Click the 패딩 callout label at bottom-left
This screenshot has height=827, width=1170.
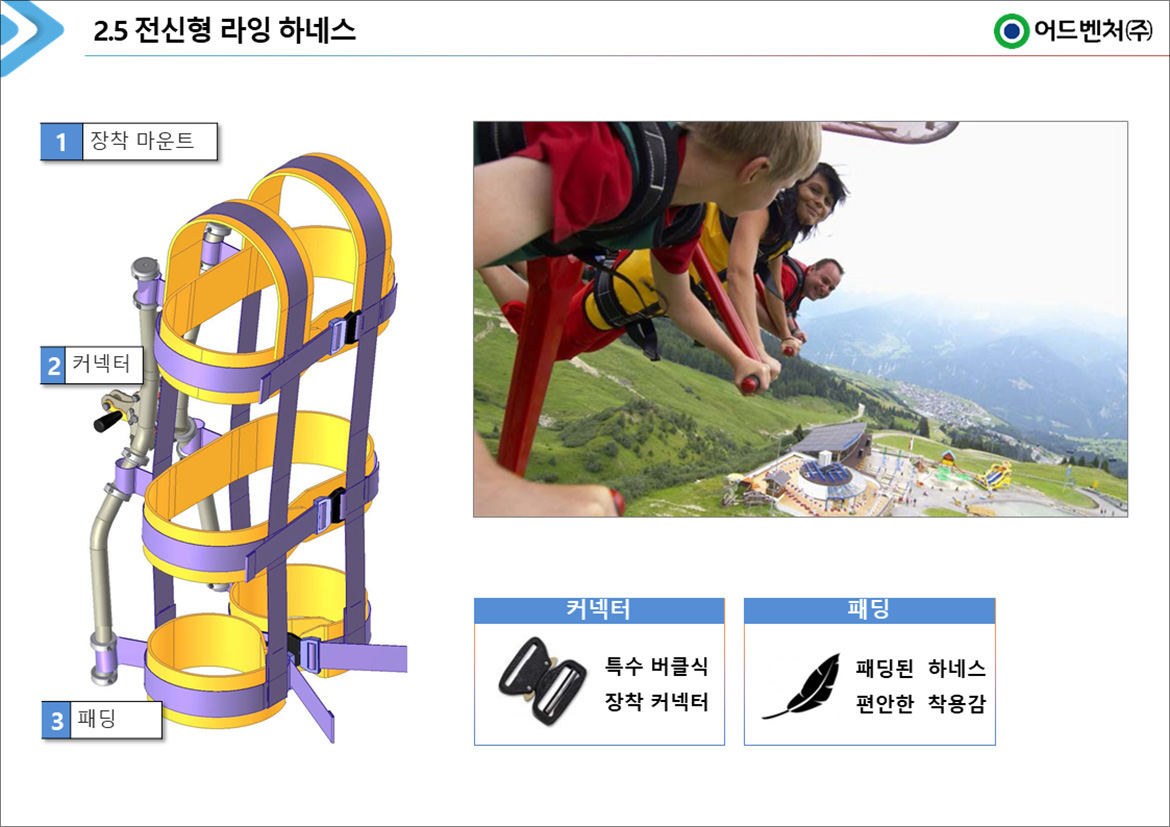pos(116,720)
